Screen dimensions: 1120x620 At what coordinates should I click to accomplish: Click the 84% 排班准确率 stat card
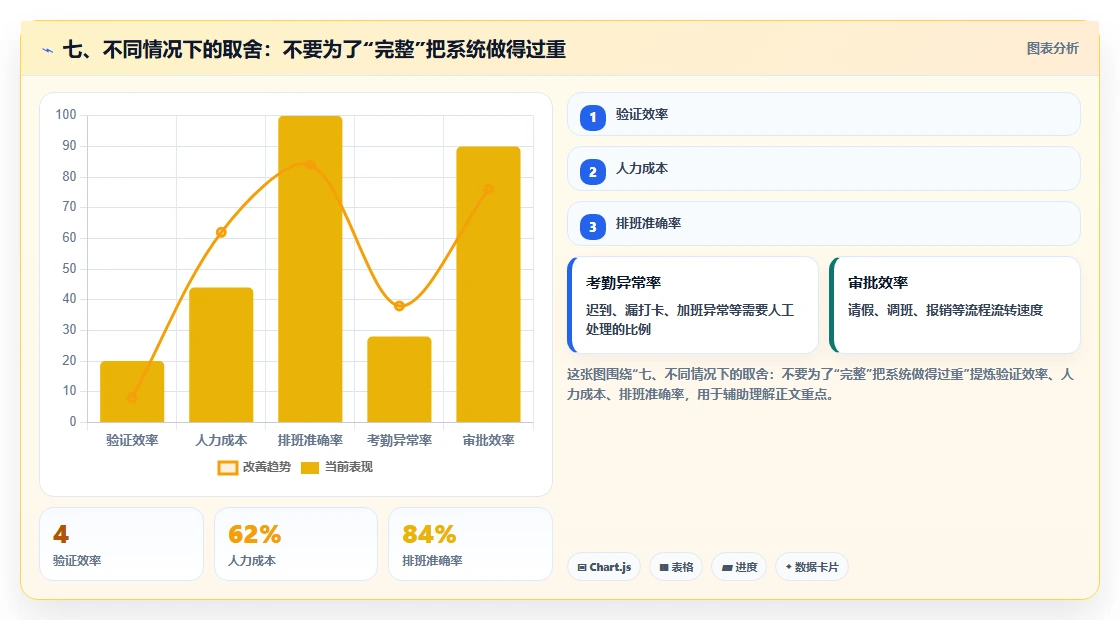tap(470, 544)
